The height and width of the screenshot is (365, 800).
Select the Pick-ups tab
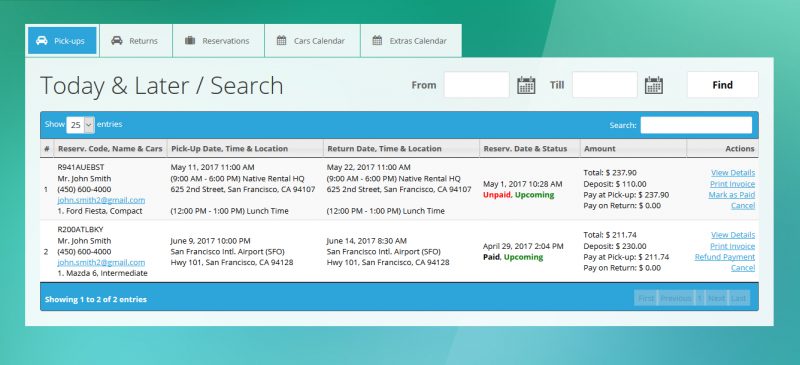point(62,41)
